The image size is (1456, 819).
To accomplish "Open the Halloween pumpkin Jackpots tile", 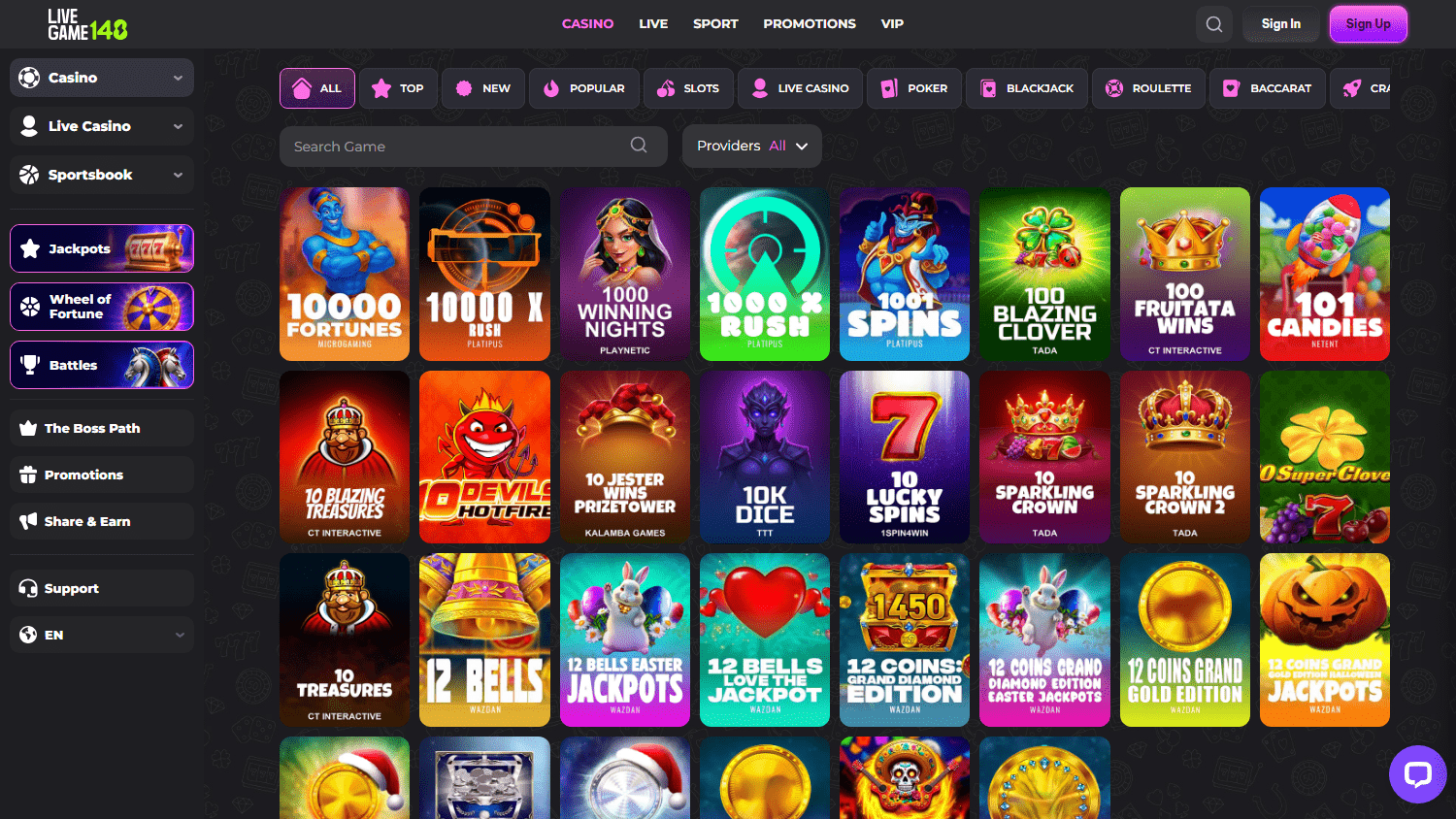I will [x=1325, y=639].
